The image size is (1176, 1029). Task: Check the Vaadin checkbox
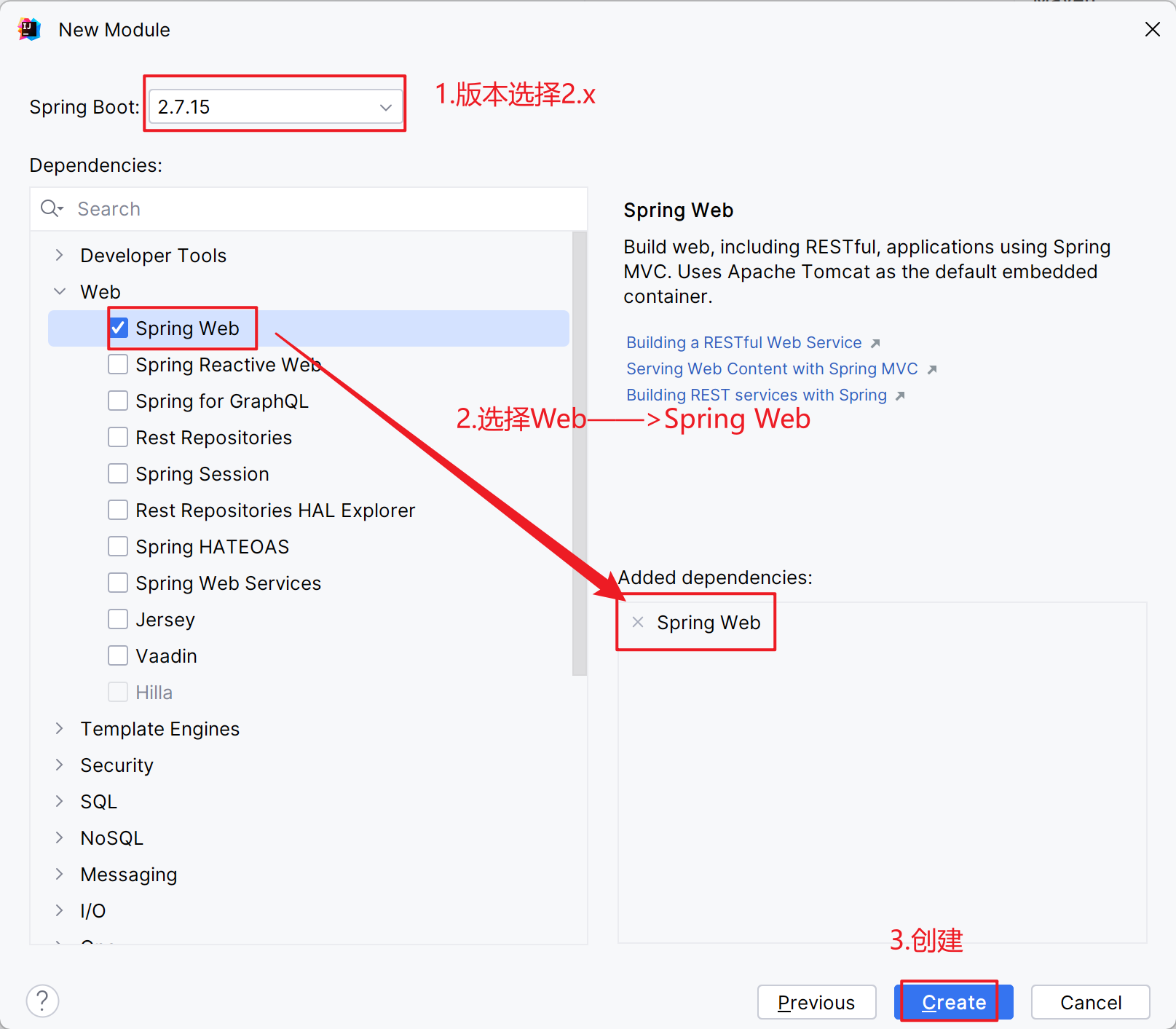pyautogui.click(x=118, y=655)
